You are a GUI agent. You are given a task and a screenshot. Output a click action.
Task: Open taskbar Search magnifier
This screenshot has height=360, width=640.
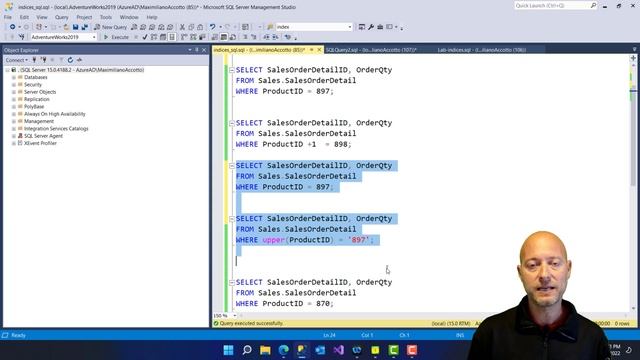[x=247, y=350]
